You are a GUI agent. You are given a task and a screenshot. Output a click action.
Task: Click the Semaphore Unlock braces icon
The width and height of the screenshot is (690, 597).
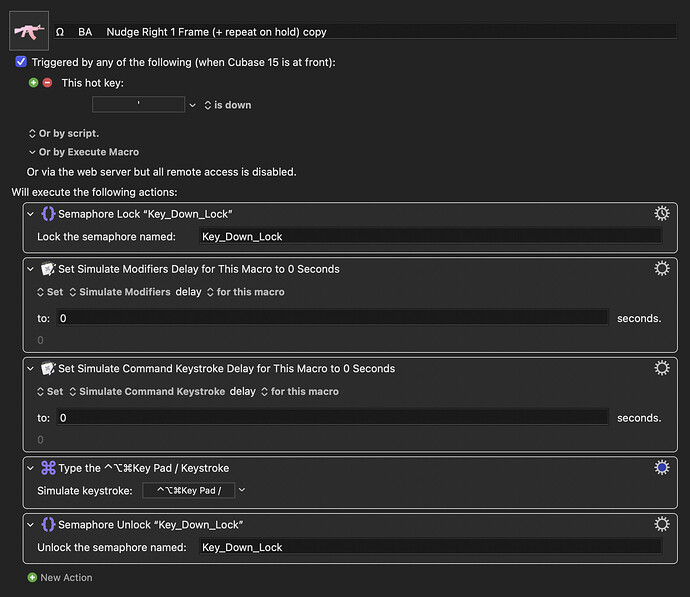48,524
